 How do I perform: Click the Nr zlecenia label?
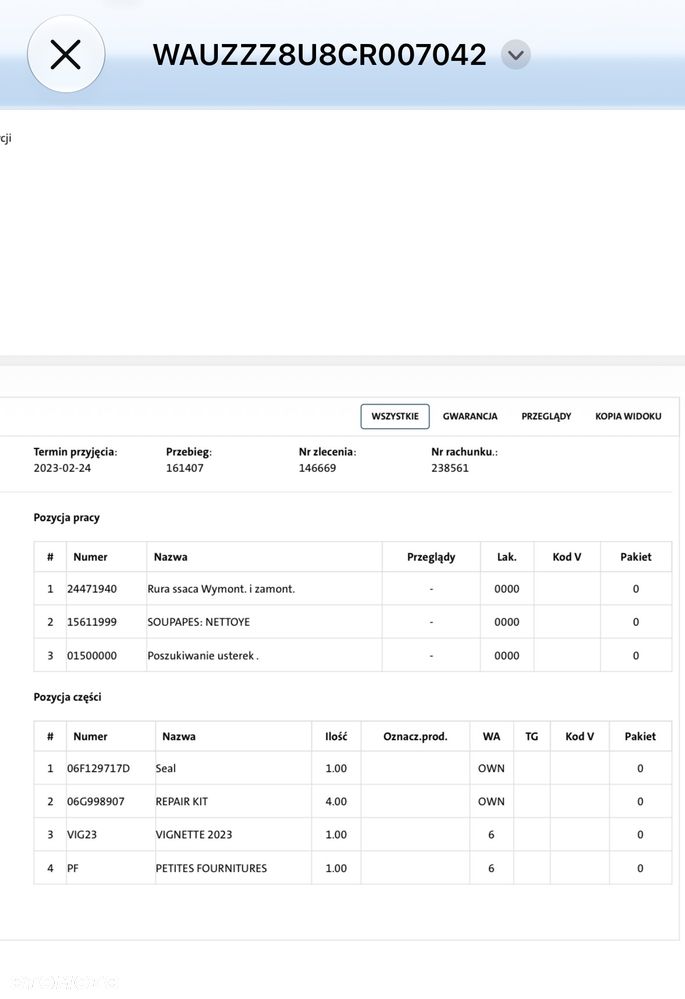point(328,452)
